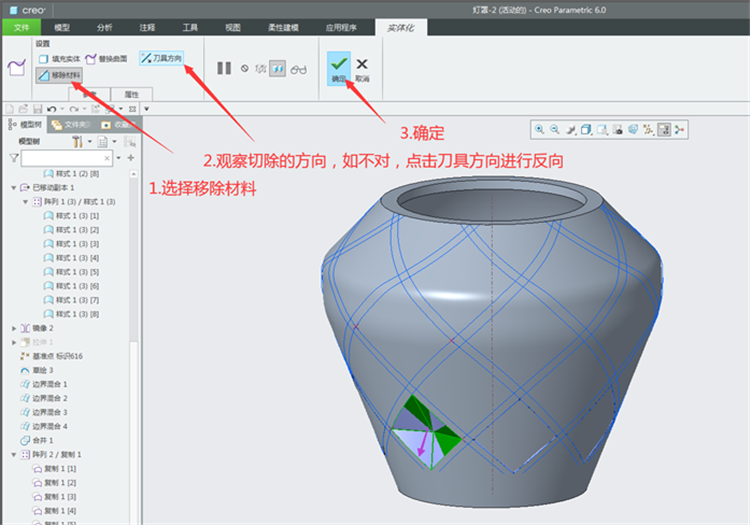This screenshot has width=750, height=525.
Task: Open the model tree settings hammer icon
Action: pyautogui.click(x=77, y=142)
